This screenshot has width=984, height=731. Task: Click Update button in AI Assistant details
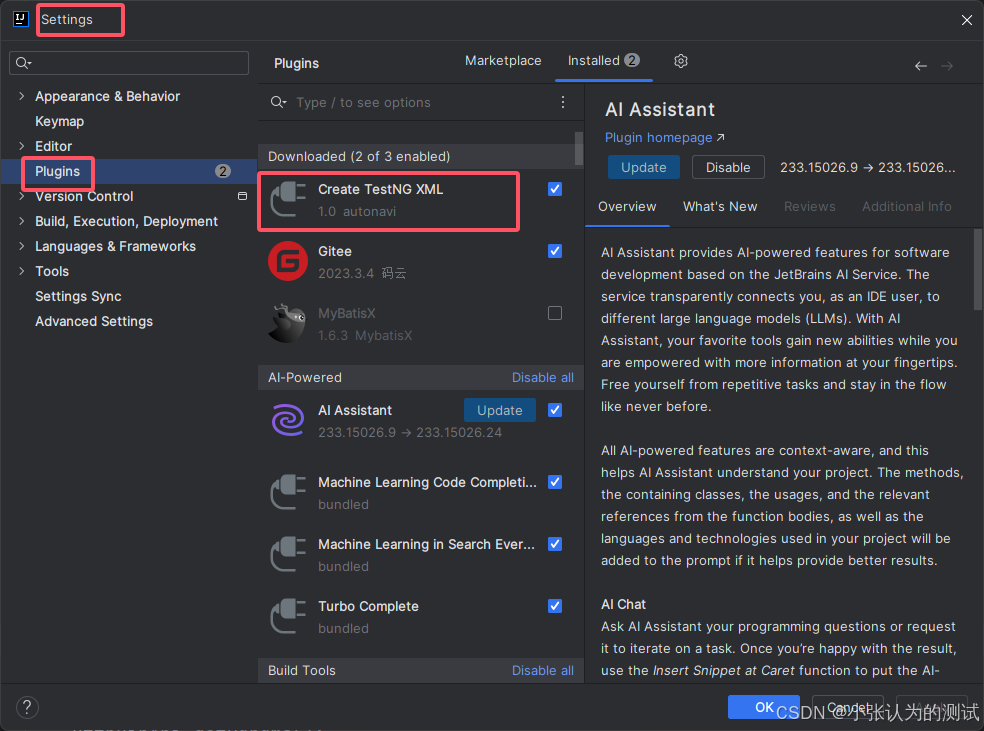(x=643, y=167)
